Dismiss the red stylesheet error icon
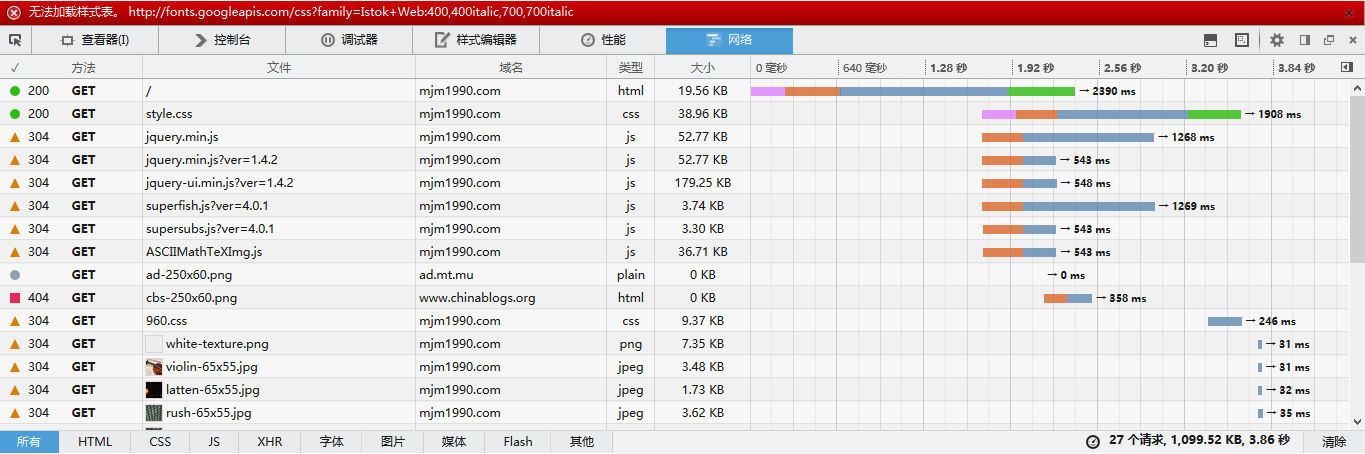This screenshot has width=1365, height=454. [13, 13]
